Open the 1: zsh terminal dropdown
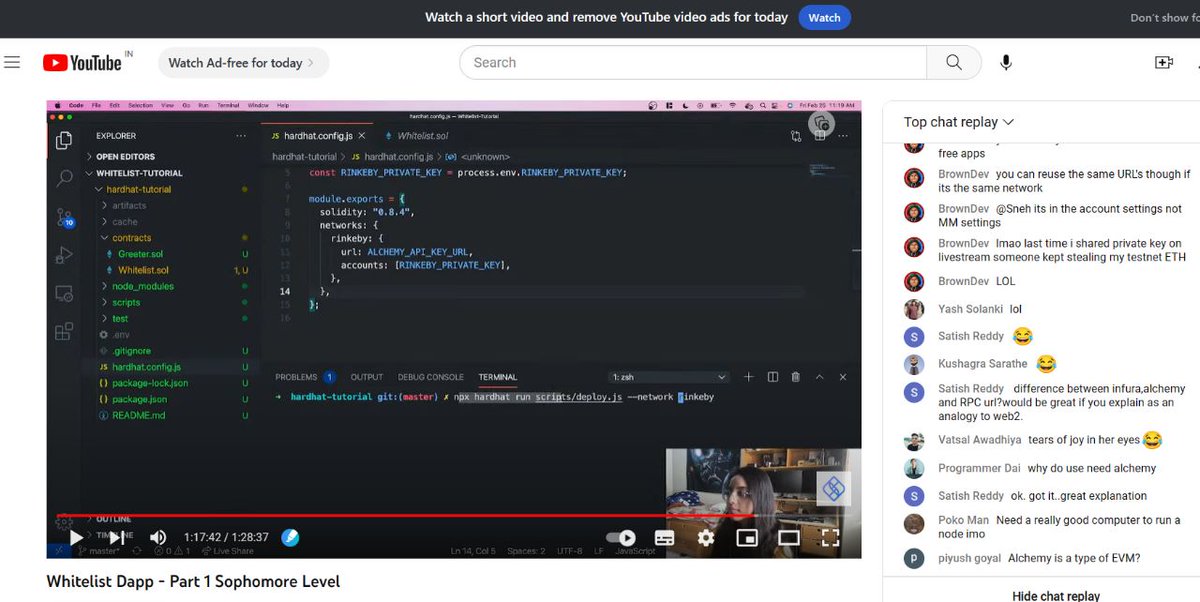The height and width of the screenshot is (602, 1200). pyautogui.click(x=669, y=377)
